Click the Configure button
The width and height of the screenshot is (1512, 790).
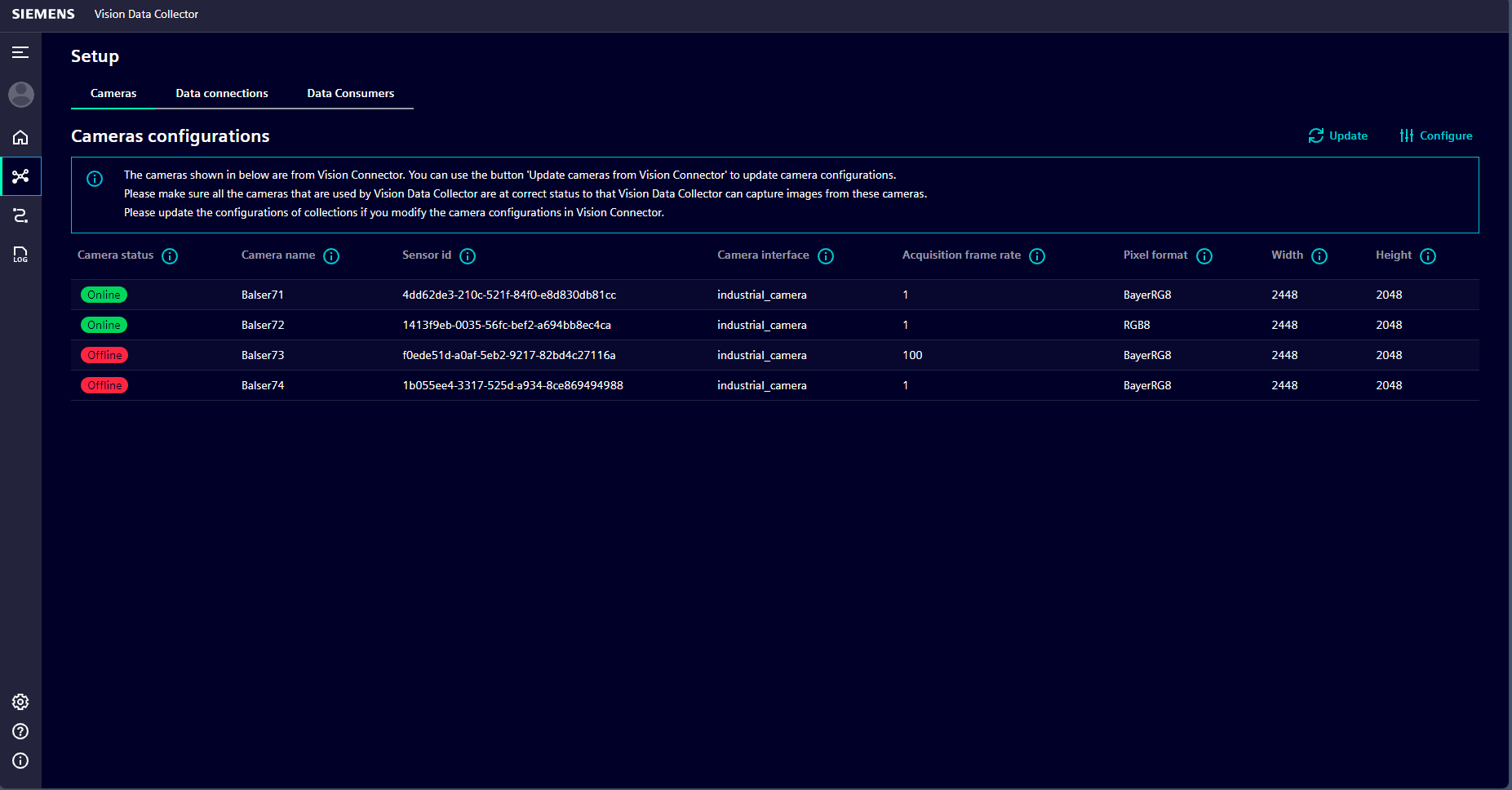[1436, 136]
